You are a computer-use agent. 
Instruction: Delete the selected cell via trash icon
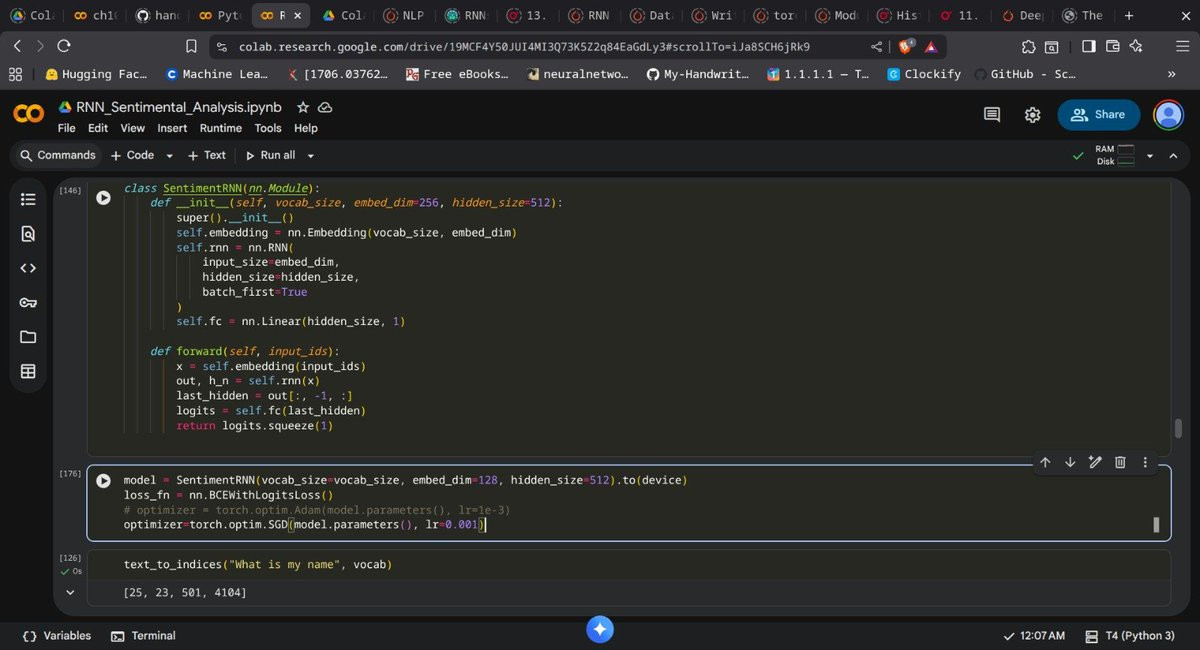coord(1120,462)
